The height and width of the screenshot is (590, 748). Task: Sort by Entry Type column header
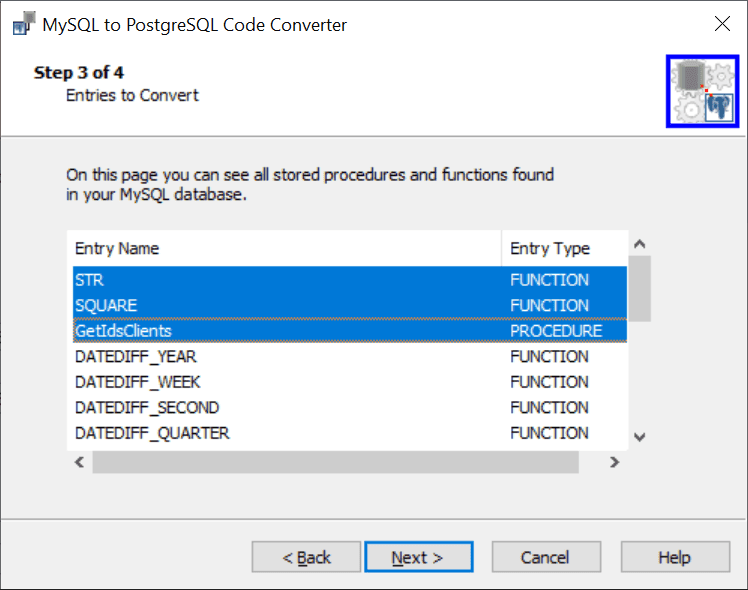(565, 248)
